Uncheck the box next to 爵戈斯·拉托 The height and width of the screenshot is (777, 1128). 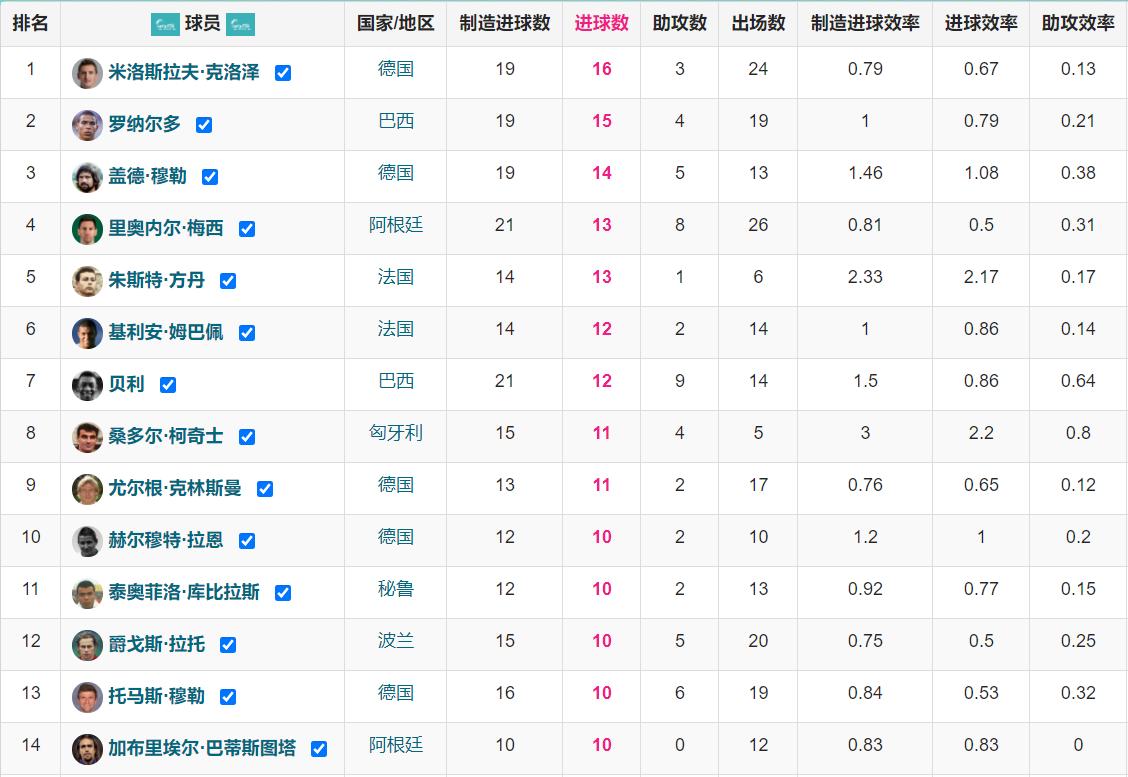(x=228, y=645)
